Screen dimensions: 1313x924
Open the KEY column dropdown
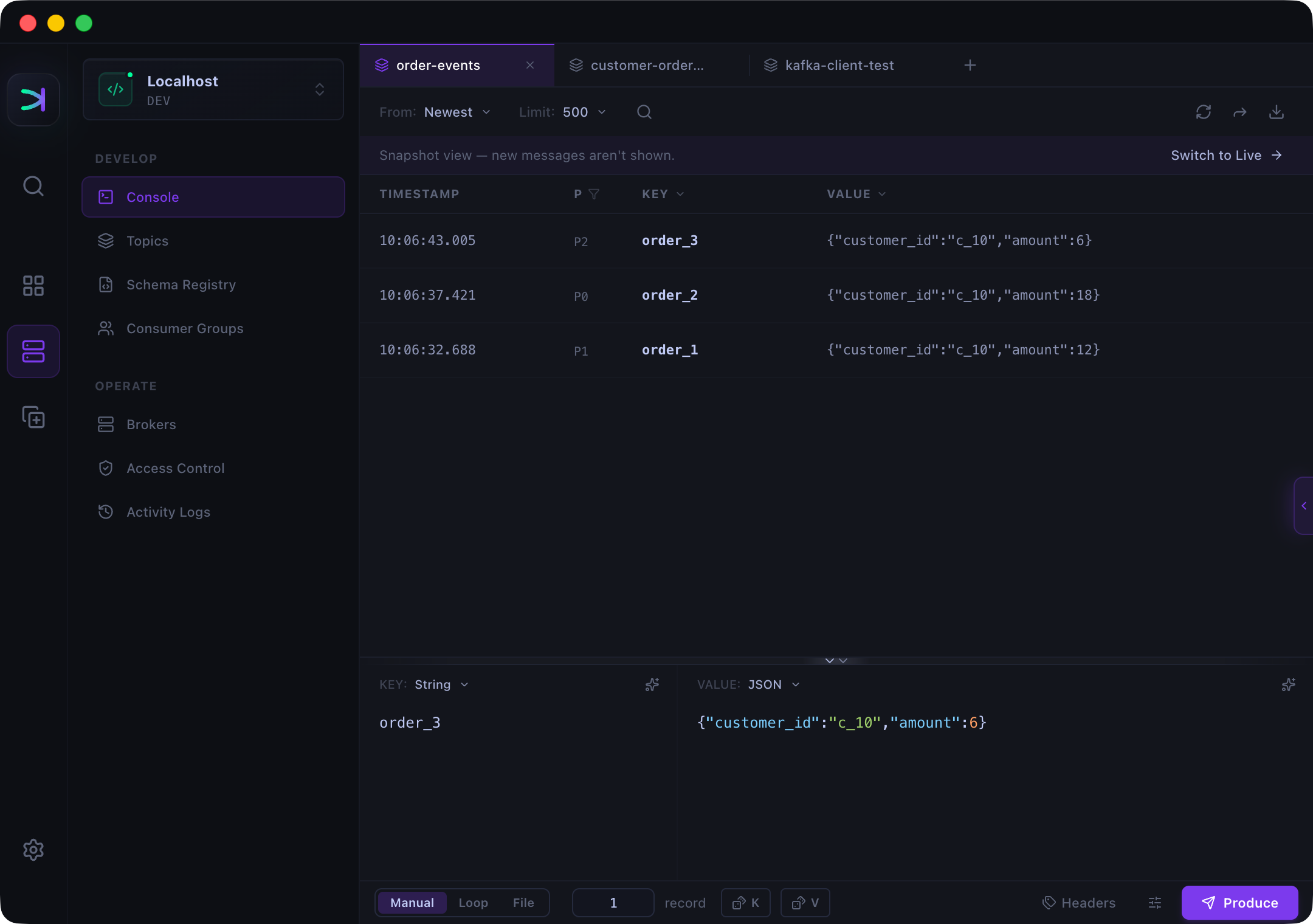[x=663, y=194]
